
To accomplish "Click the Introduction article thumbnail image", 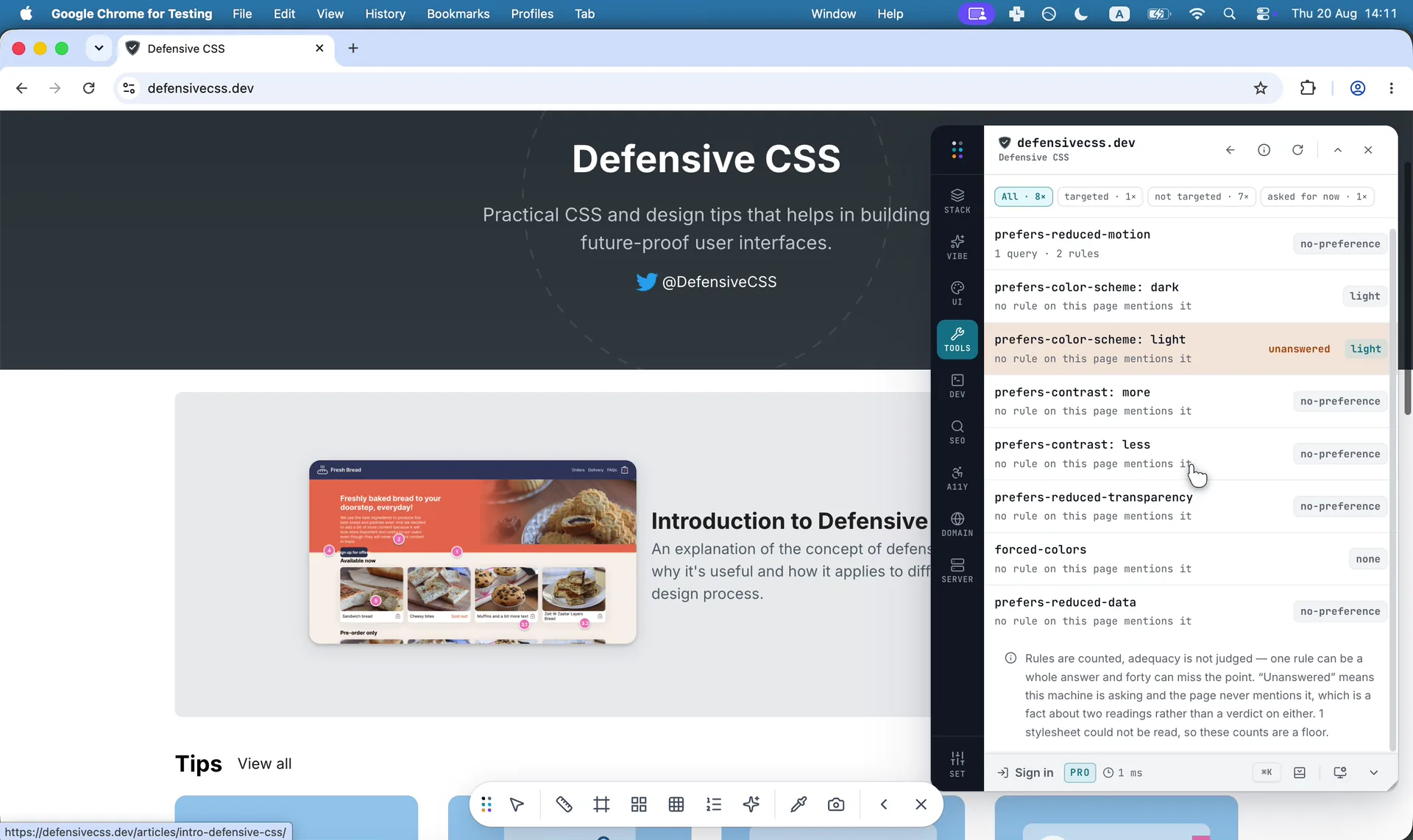I will click(x=472, y=552).
